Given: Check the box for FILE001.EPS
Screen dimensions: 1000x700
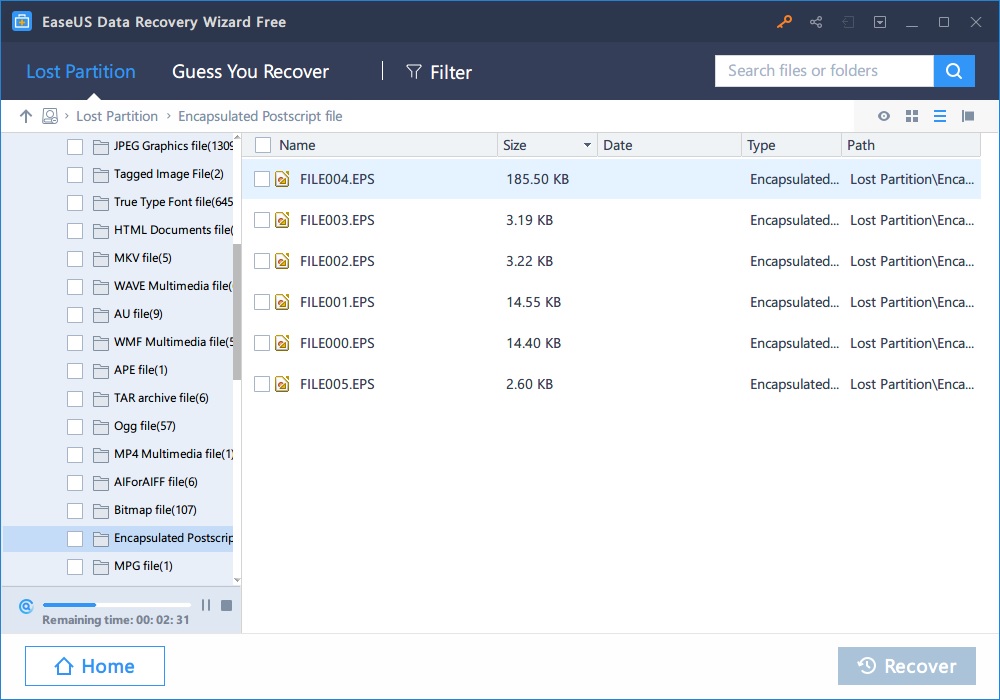Looking at the screenshot, I should pyautogui.click(x=262, y=302).
